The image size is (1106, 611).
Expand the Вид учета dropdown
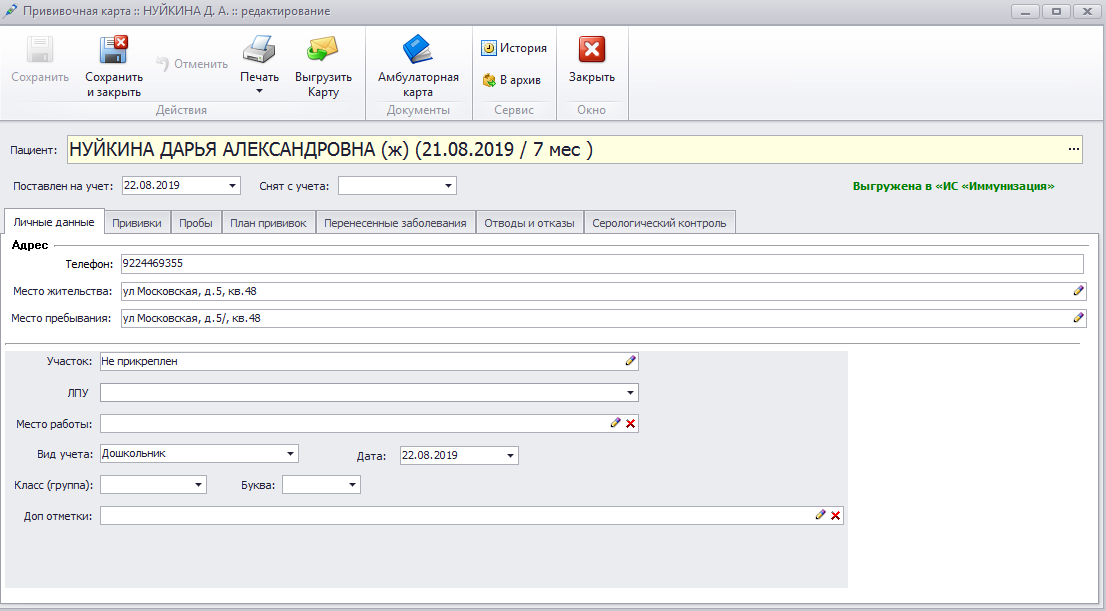pos(291,454)
